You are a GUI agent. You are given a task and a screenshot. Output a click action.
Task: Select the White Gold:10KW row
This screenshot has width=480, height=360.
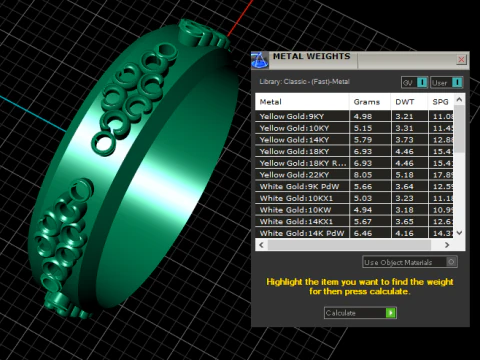(354, 209)
